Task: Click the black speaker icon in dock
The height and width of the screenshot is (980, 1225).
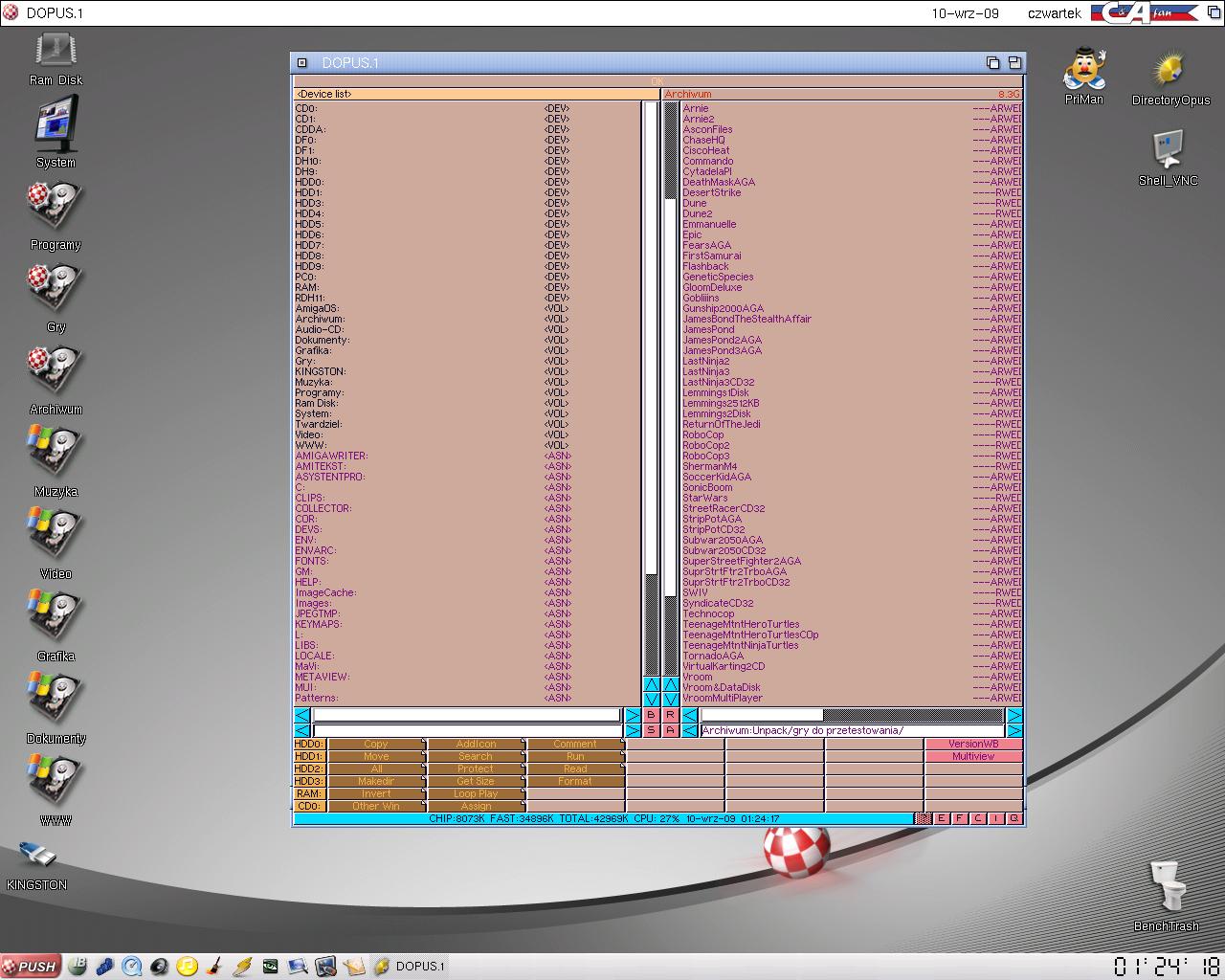Action: (x=160, y=967)
